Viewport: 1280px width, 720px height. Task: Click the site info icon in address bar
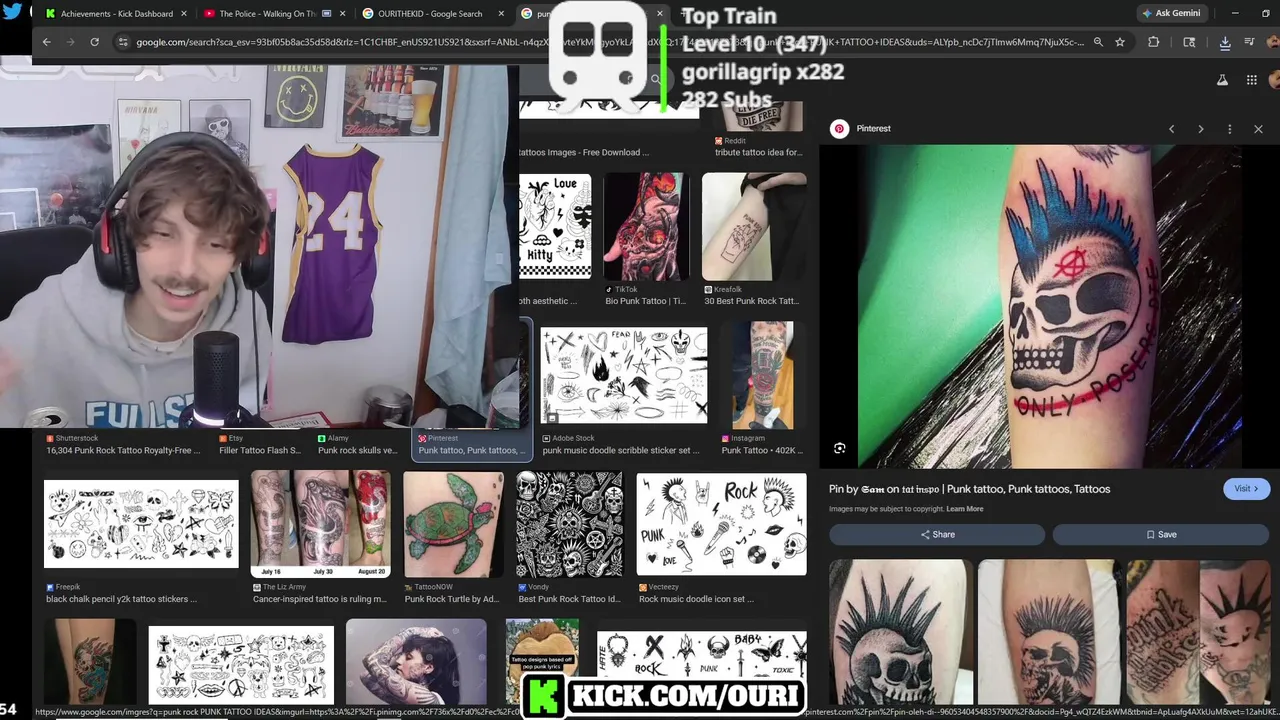coord(122,42)
